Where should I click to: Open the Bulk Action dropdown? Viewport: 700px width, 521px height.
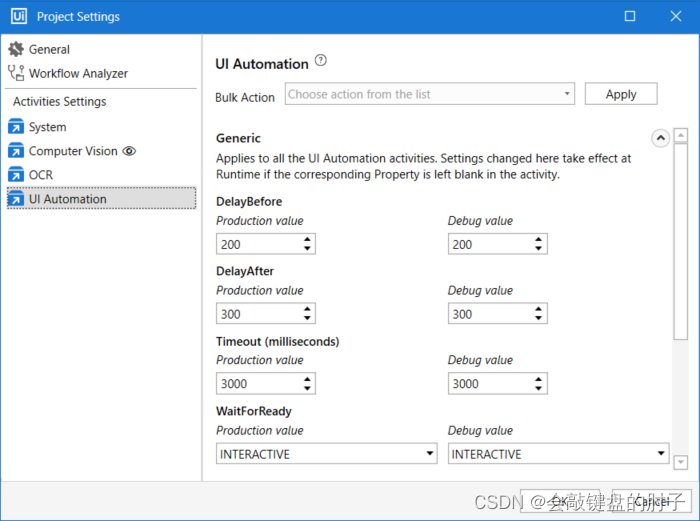pyautogui.click(x=429, y=94)
